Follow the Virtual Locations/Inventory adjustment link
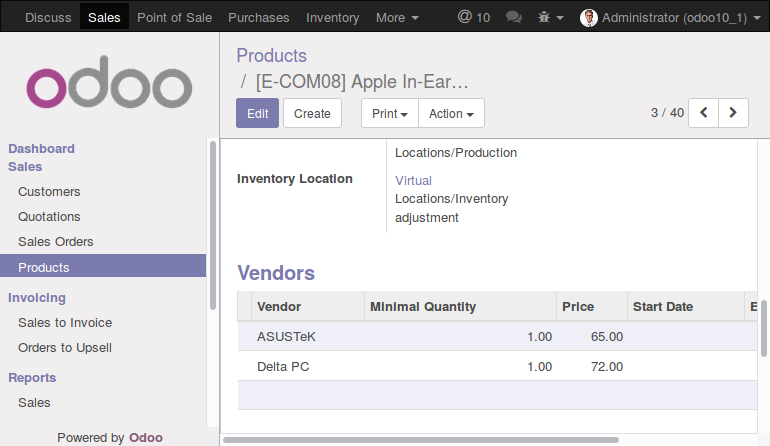 pos(451,199)
